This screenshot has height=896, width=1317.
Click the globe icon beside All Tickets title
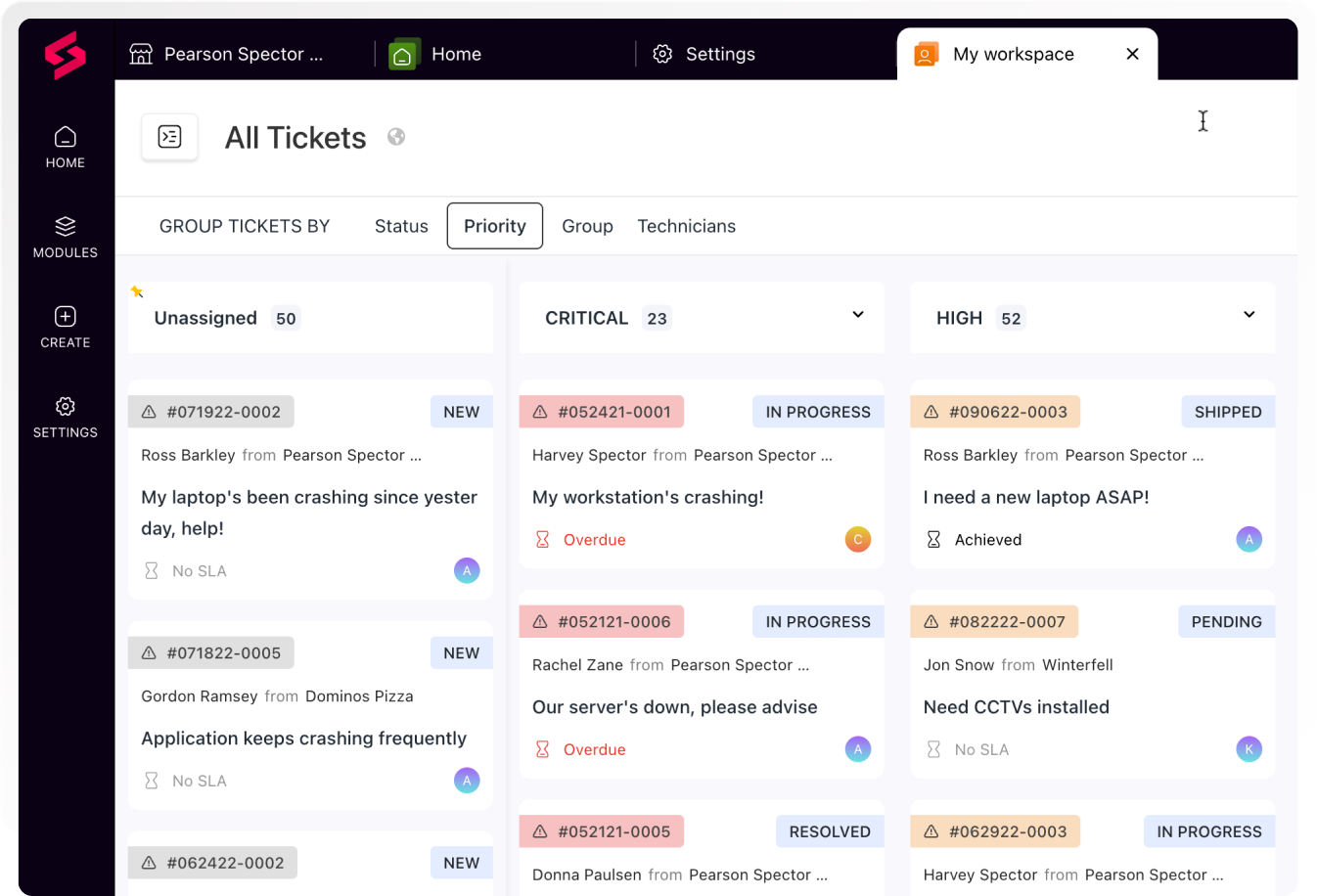(395, 137)
